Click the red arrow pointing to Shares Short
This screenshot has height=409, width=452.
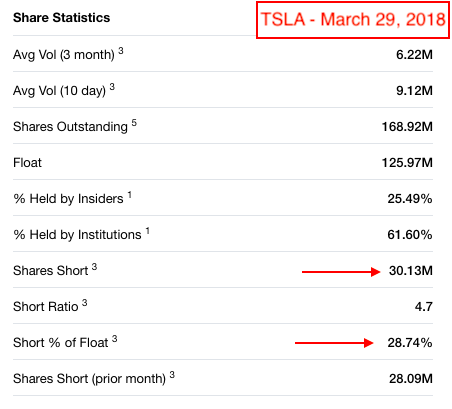click(341, 272)
